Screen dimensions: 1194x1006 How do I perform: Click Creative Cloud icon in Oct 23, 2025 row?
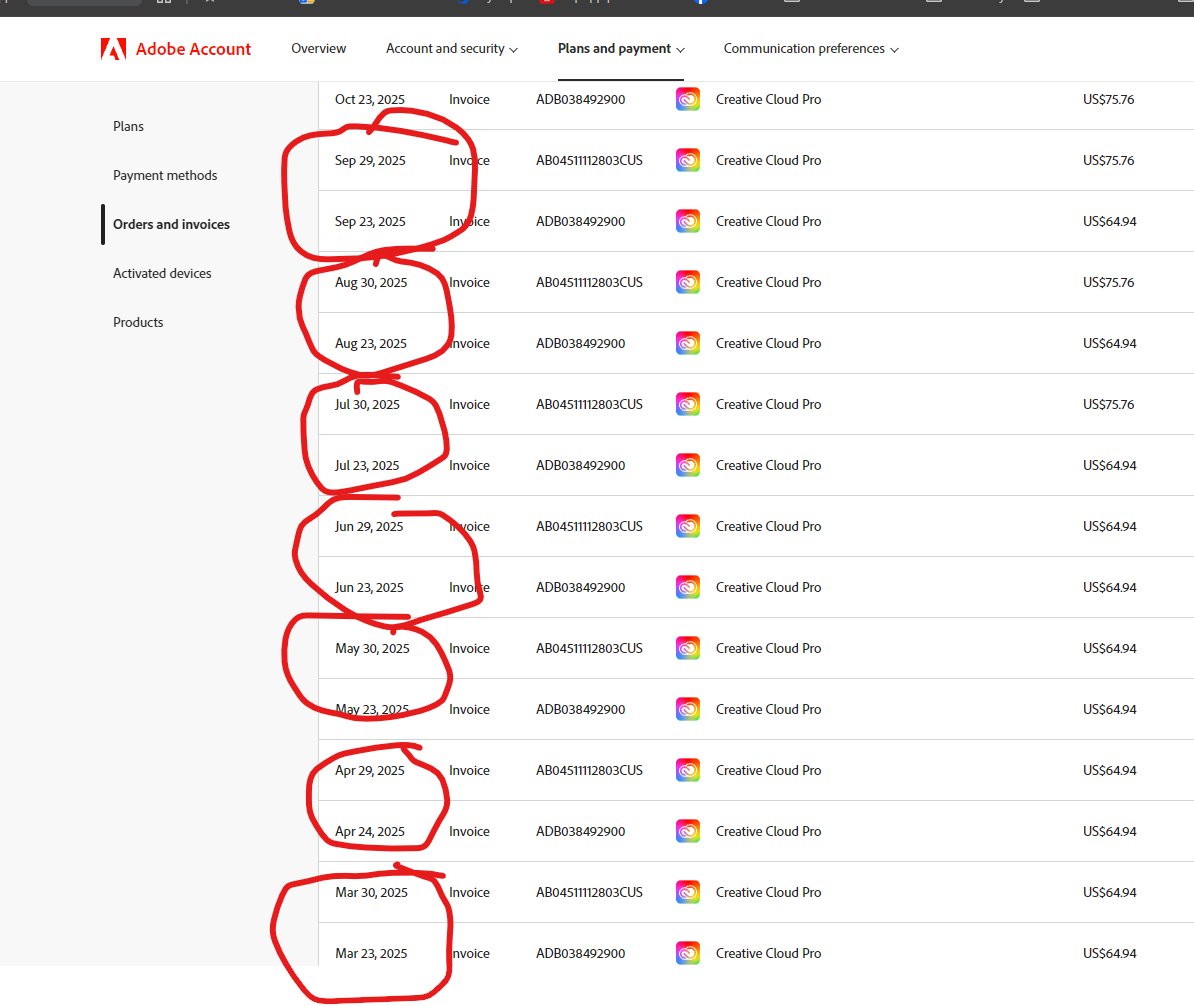[688, 100]
